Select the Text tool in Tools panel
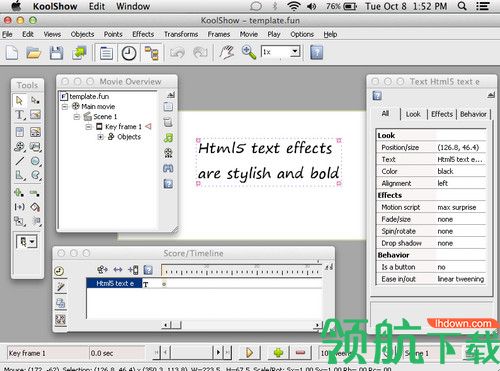 pyautogui.click(x=19, y=115)
